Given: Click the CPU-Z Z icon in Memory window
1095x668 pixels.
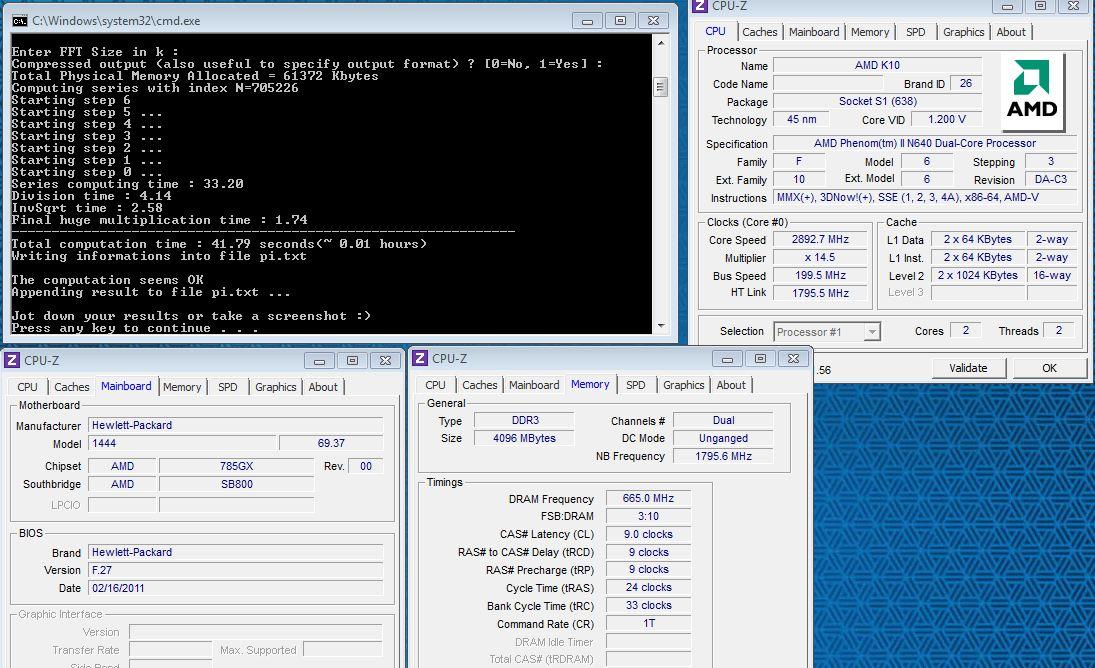Looking at the screenshot, I should click(420, 358).
